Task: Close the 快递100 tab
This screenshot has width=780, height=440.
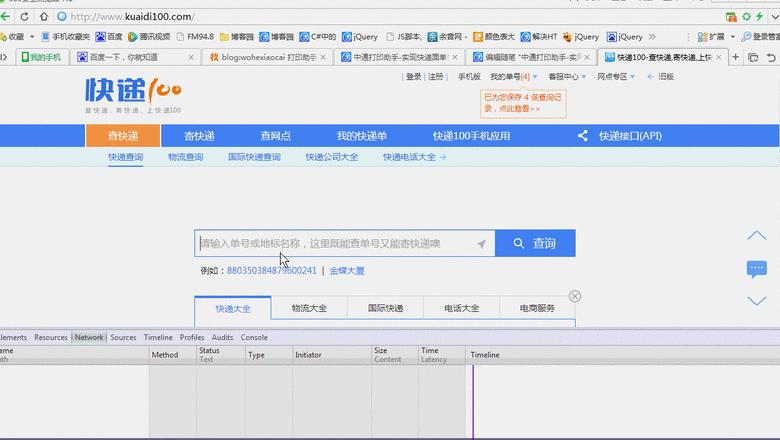Action: 718,57
